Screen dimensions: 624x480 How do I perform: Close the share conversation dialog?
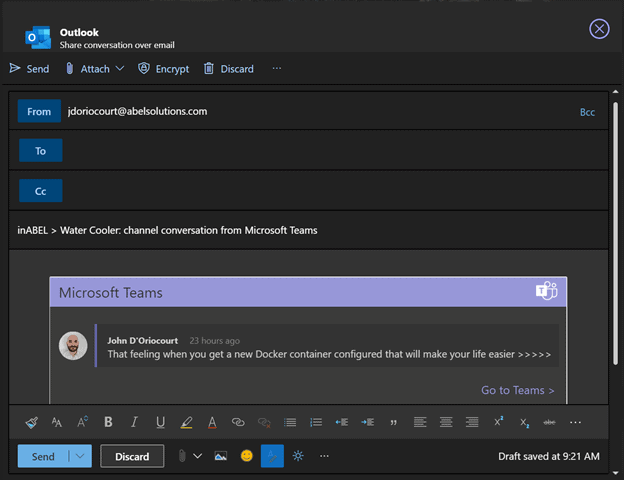click(599, 29)
